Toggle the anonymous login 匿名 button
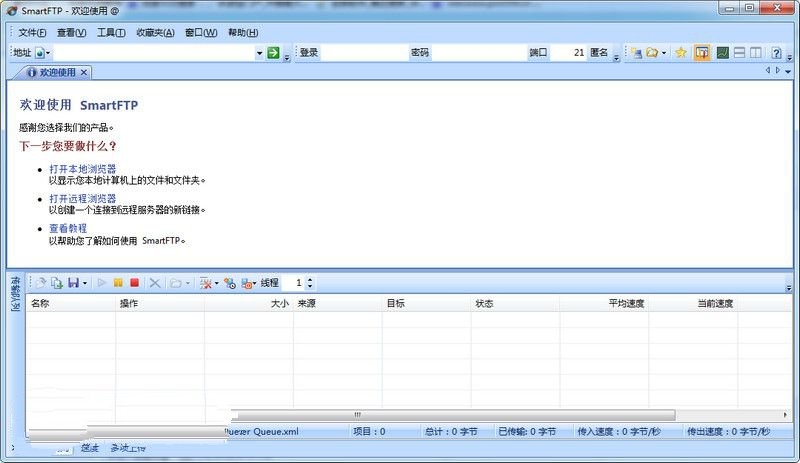Viewport: 800px width, 463px height. coord(599,53)
